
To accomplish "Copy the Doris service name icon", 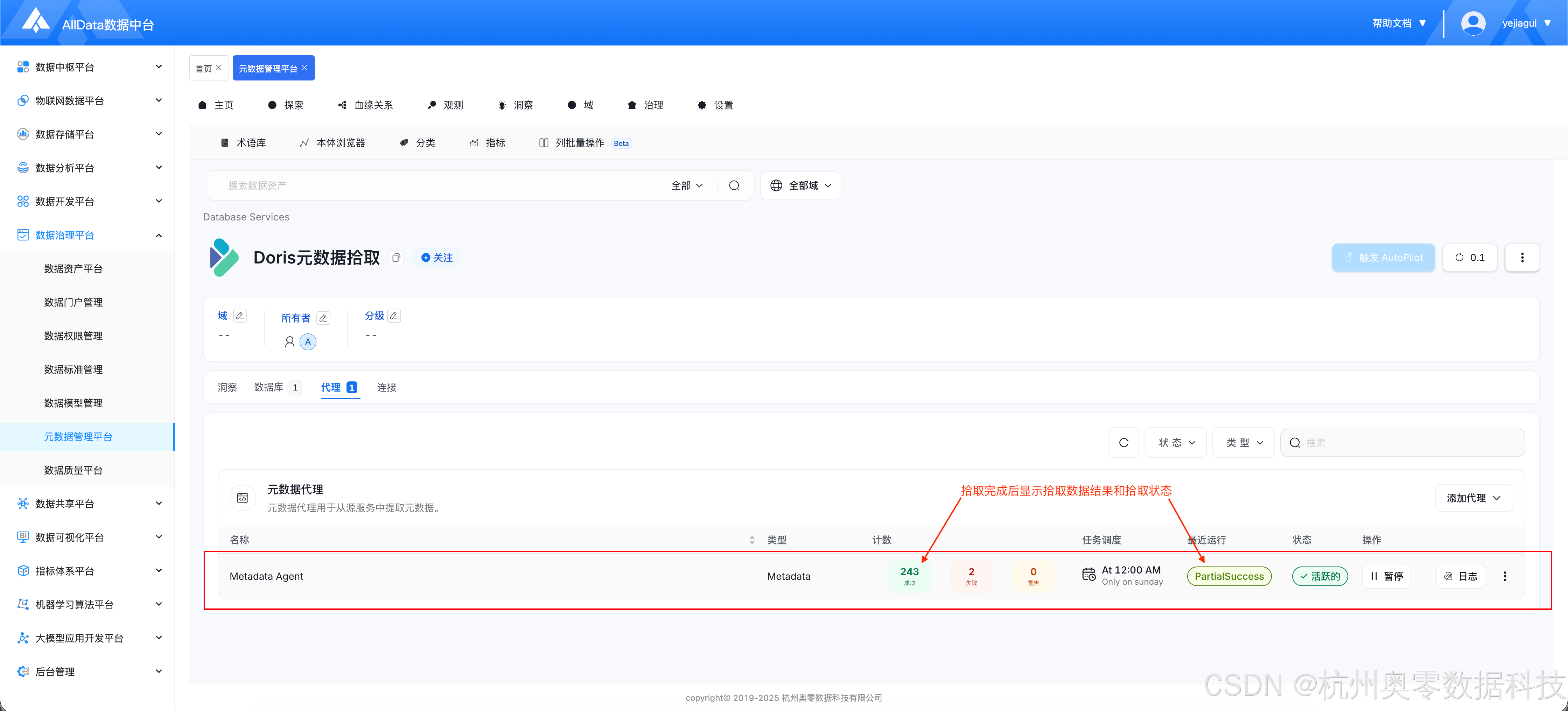I will click(x=396, y=258).
